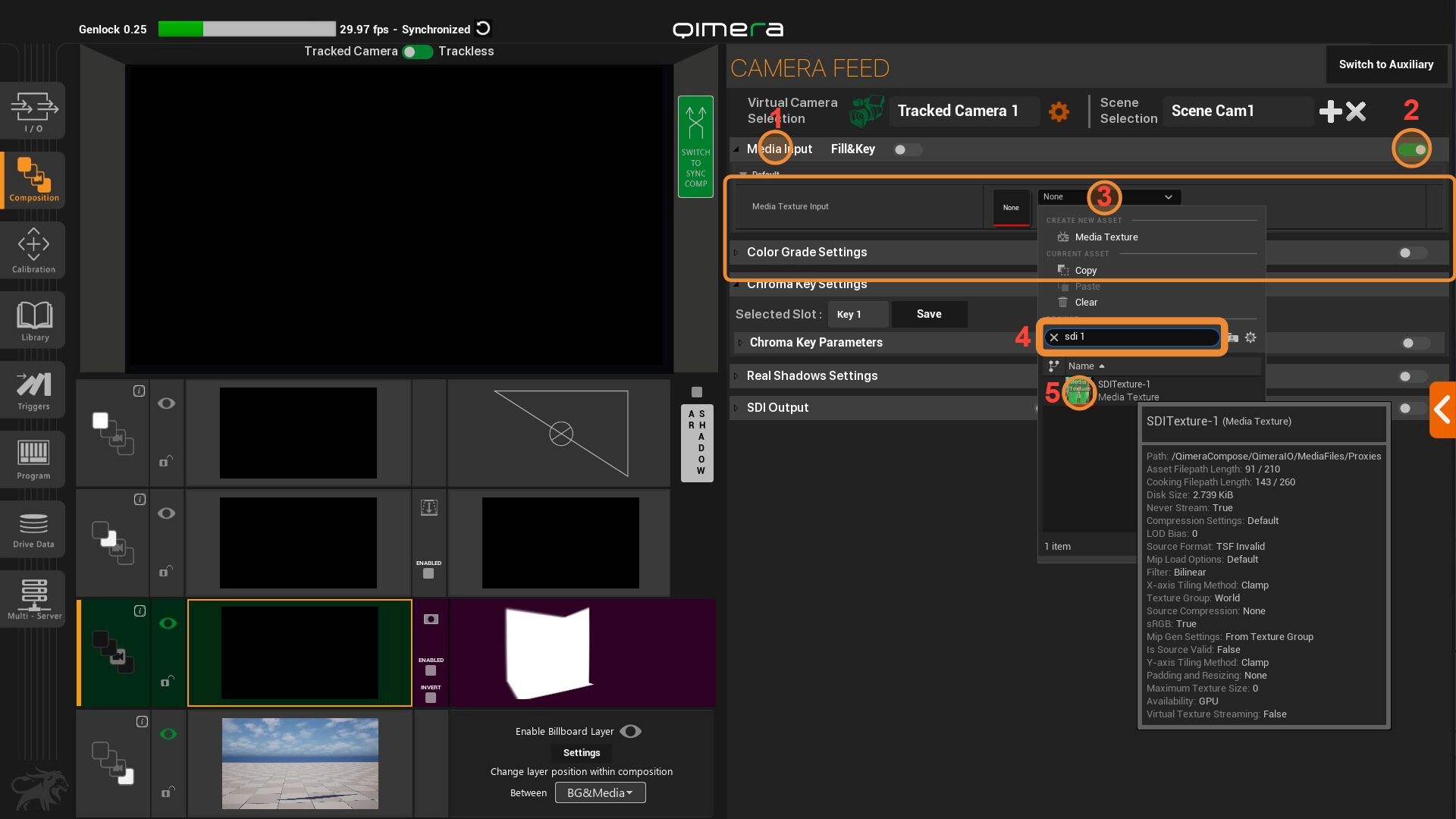The width and height of the screenshot is (1456, 819).
Task: Open the Multi-Server section
Action: point(33,599)
